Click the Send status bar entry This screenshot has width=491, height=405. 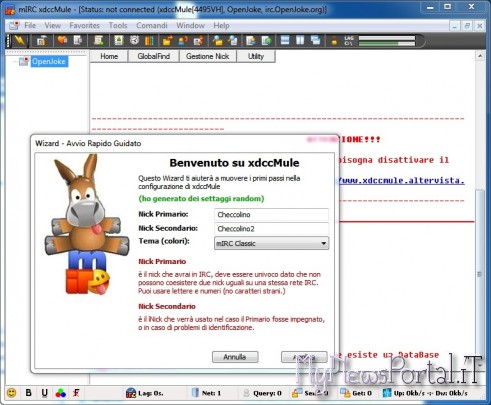pyautogui.click(x=310, y=393)
